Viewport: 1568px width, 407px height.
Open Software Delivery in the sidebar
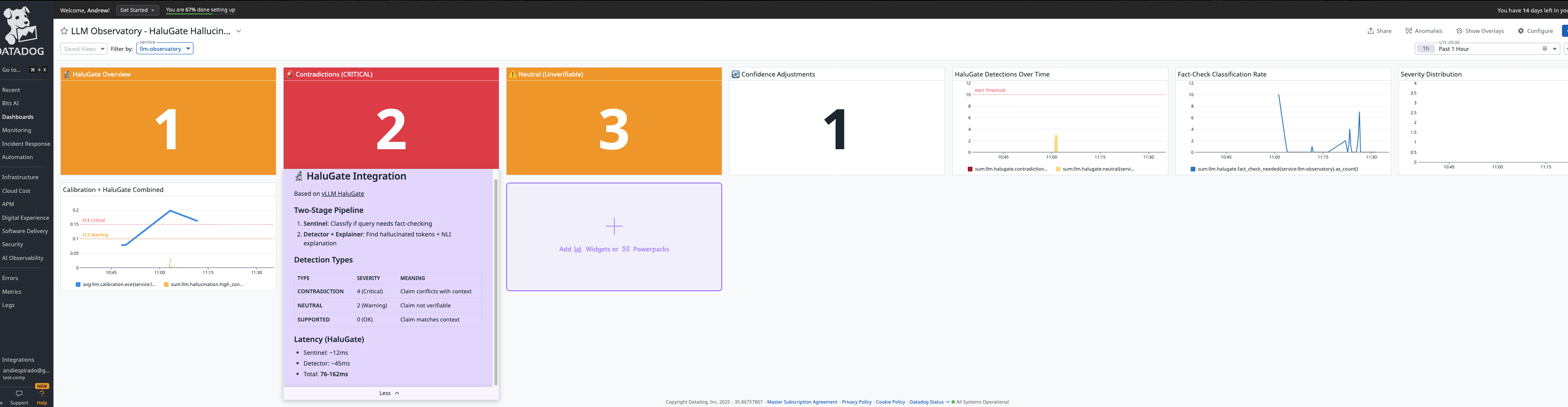[25, 231]
